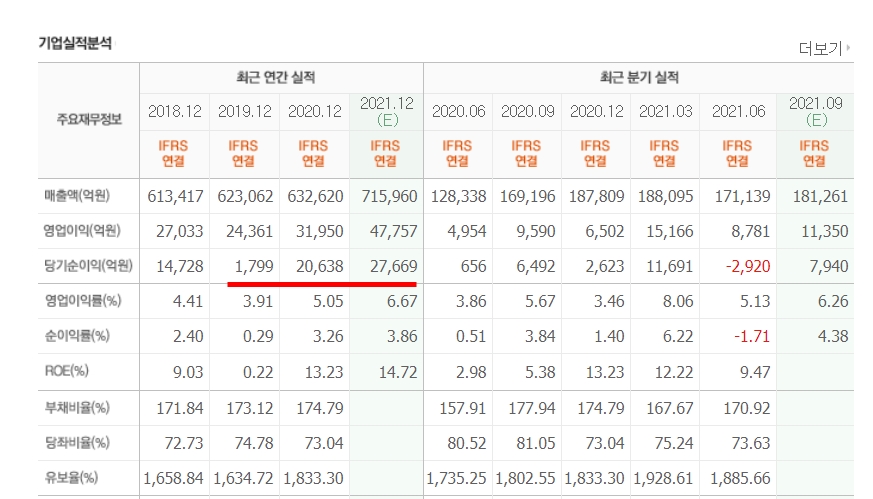Click the operating profit 24,361
The height and width of the screenshot is (499, 873).
249,232
